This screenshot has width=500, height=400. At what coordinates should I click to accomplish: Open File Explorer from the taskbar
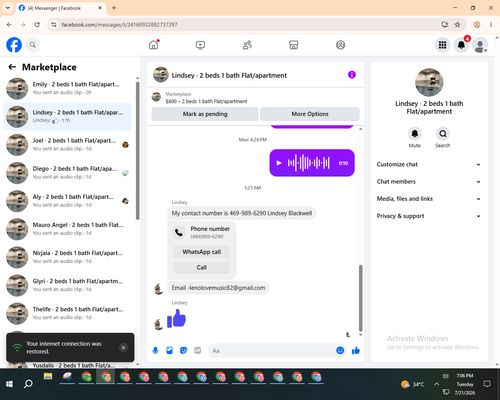pos(48,377)
